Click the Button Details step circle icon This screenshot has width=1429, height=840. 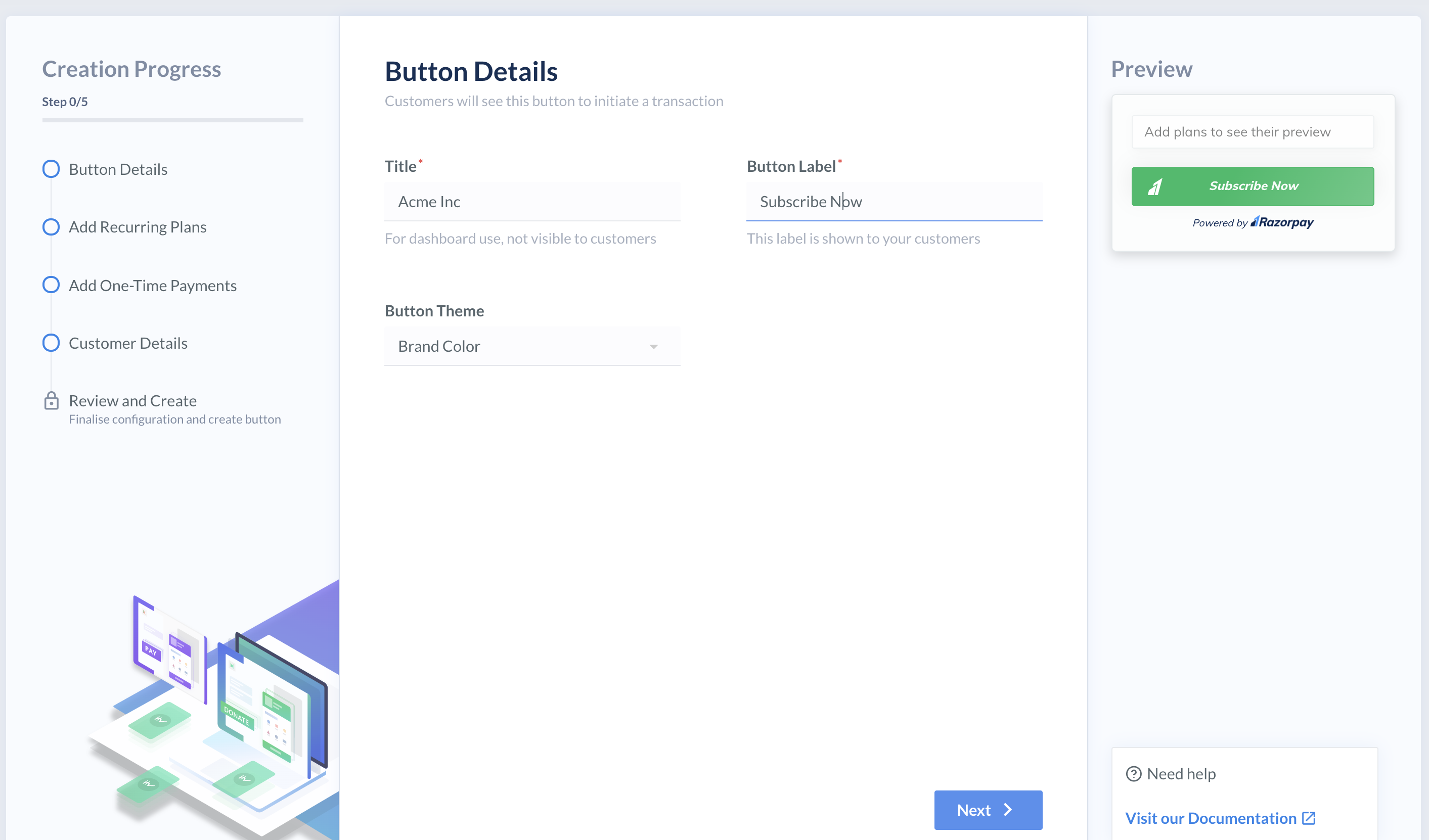[x=51, y=169]
